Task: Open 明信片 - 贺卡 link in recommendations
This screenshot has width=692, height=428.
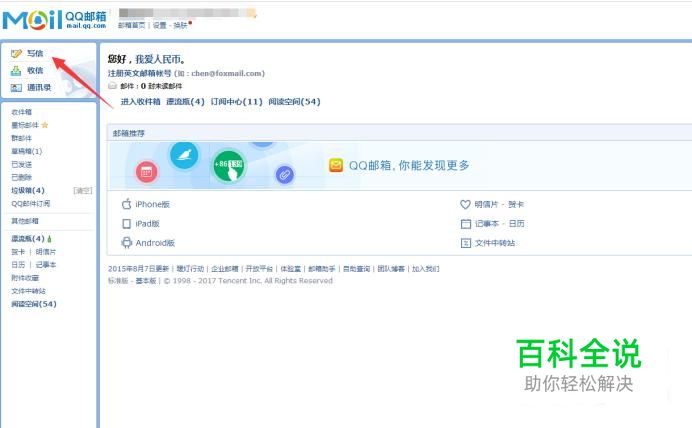Action: tap(499, 204)
